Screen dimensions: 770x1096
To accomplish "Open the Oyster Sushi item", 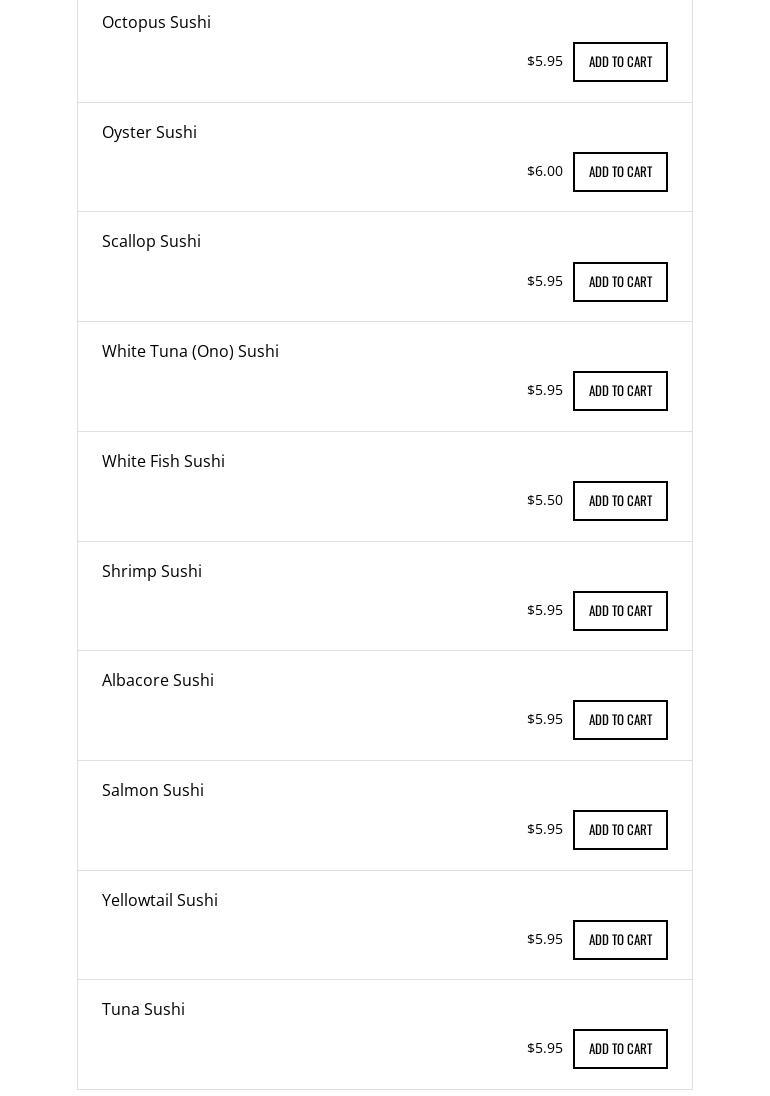I will 149,132.
